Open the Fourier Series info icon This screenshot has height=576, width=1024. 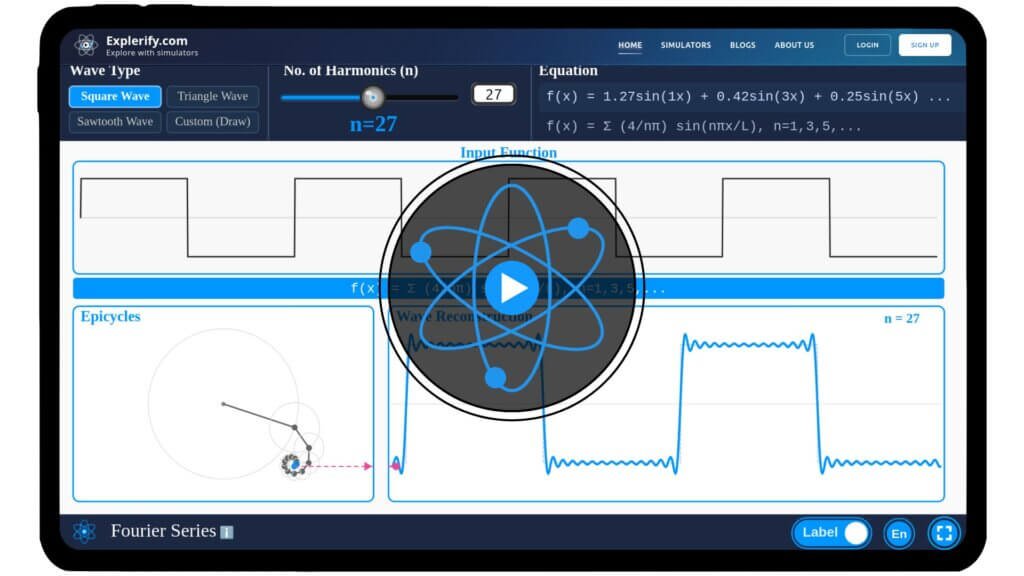(x=227, y=531)
